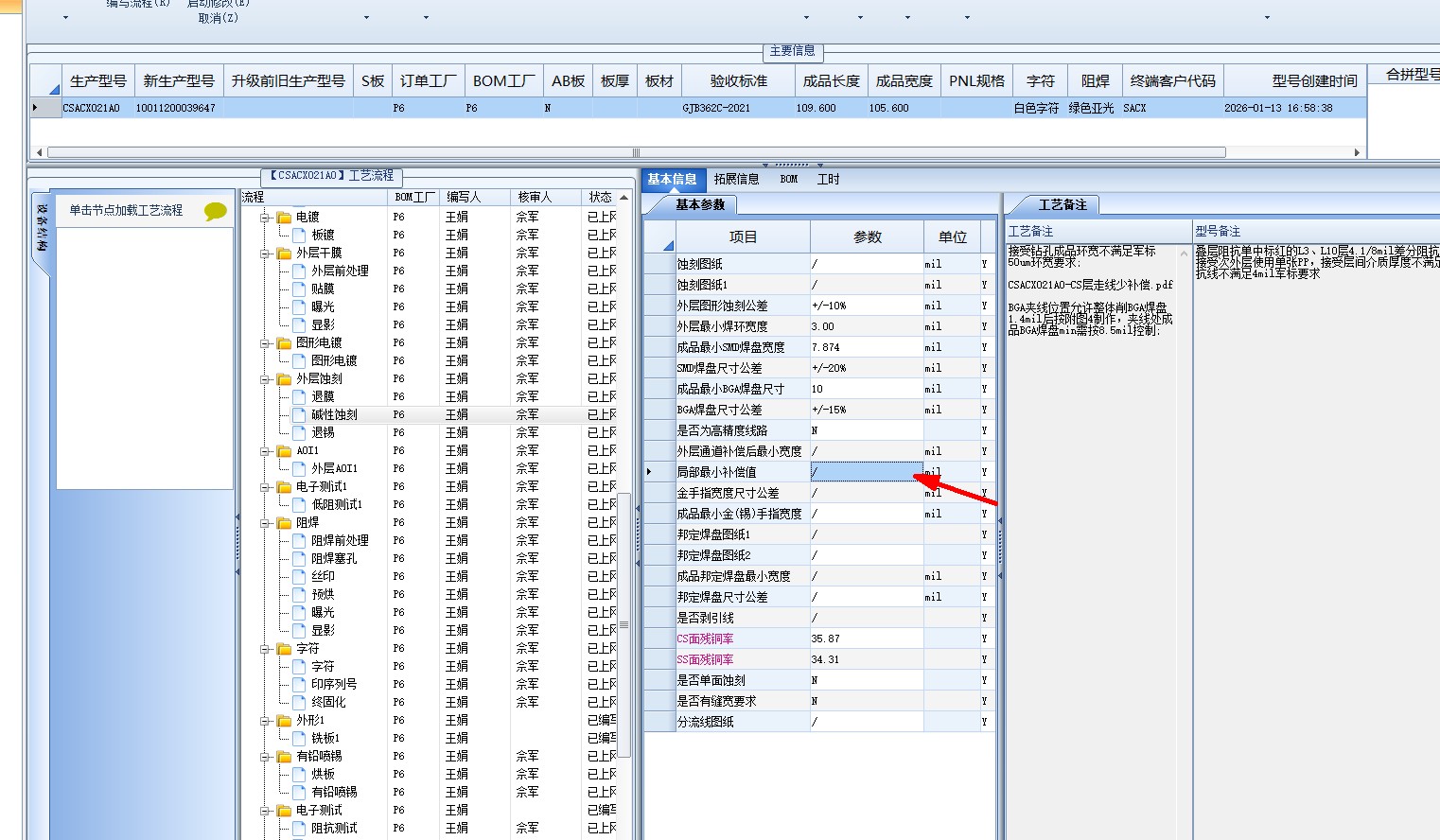Click the 外层前处理 document icon
The width and height of the screenshot is (1440, 840).
[299, 271]
